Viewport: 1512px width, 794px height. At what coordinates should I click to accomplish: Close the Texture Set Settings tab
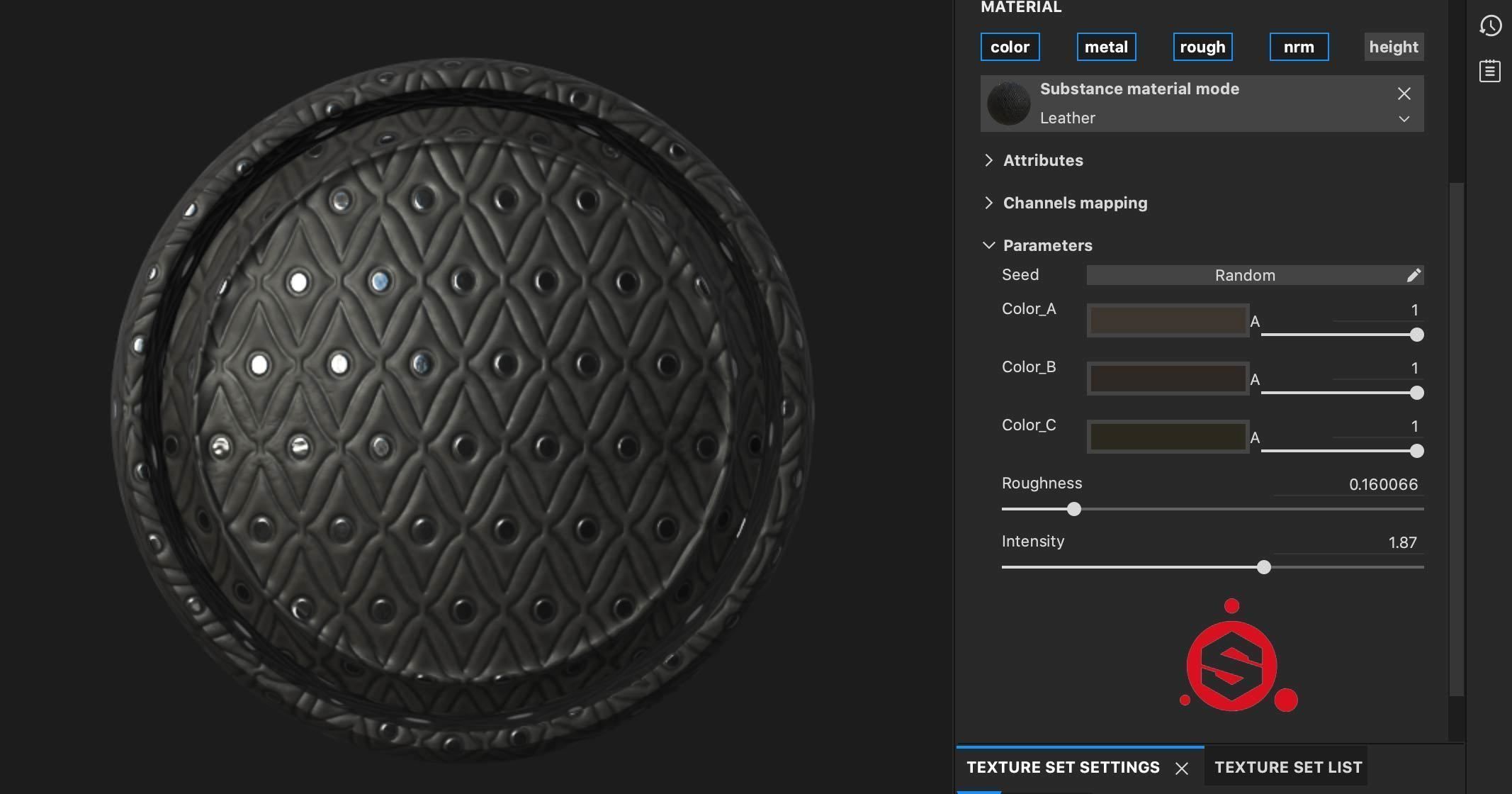tap(1181, 768)
